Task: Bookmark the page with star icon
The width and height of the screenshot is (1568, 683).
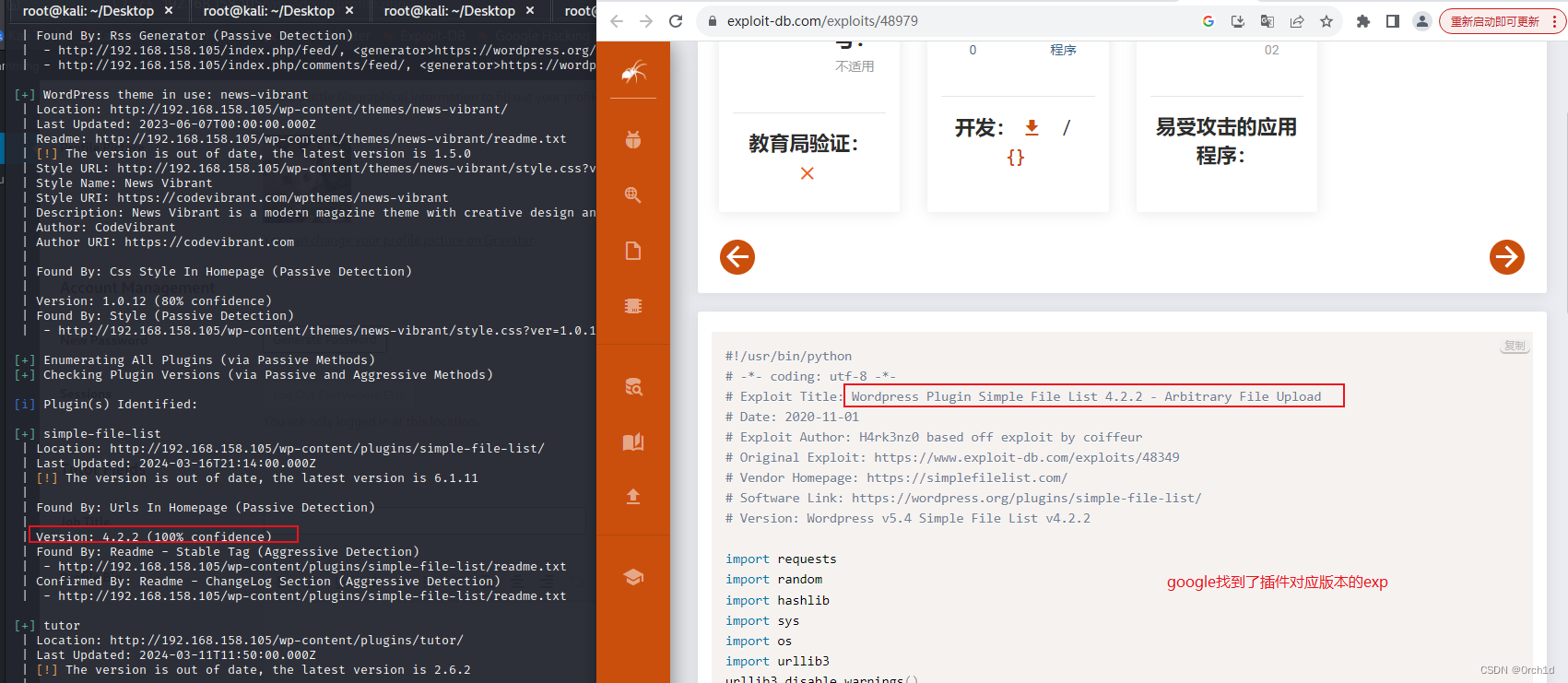Action: (x=1326, y=21)
